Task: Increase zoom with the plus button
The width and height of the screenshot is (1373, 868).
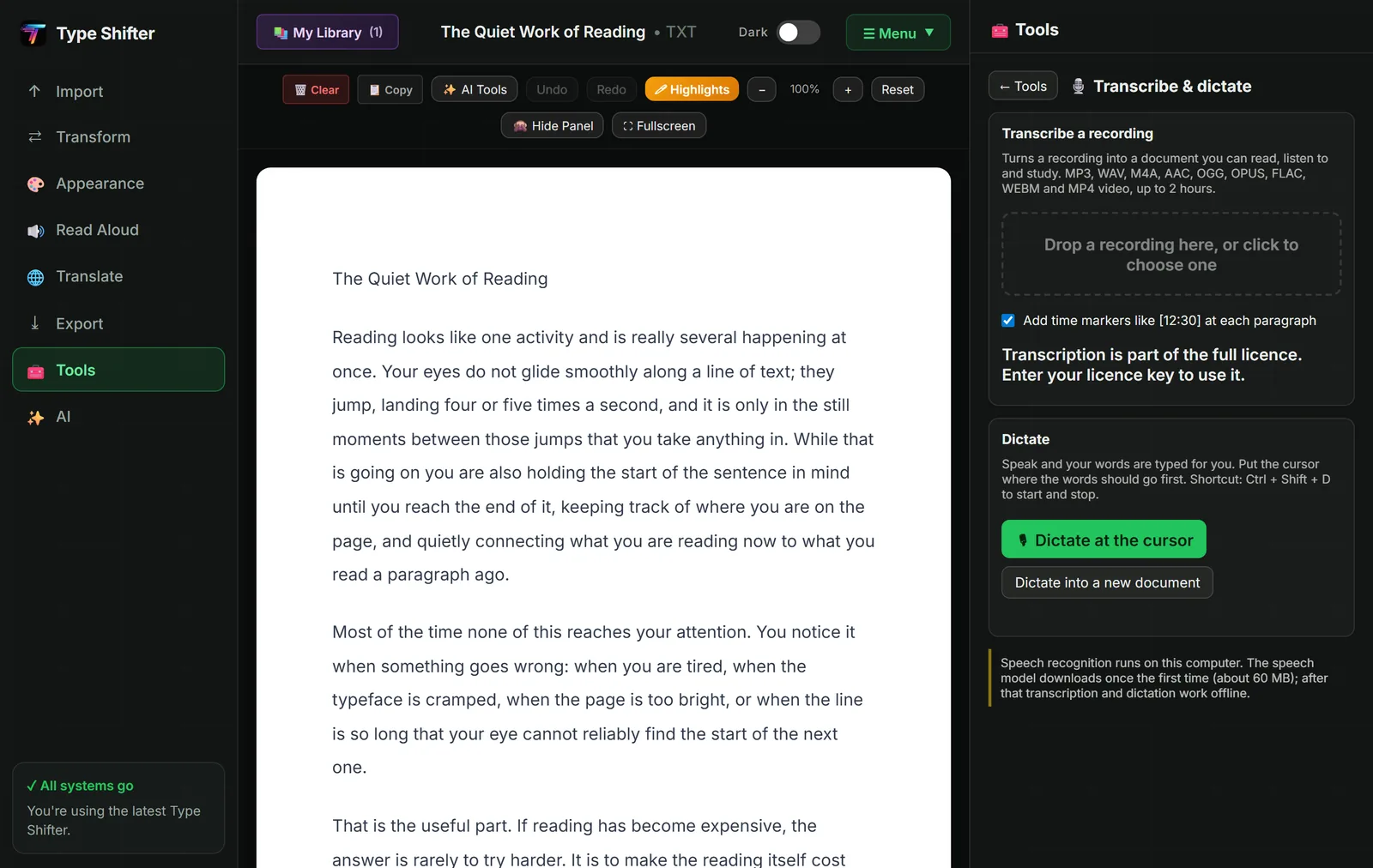Action: [848, 89]
